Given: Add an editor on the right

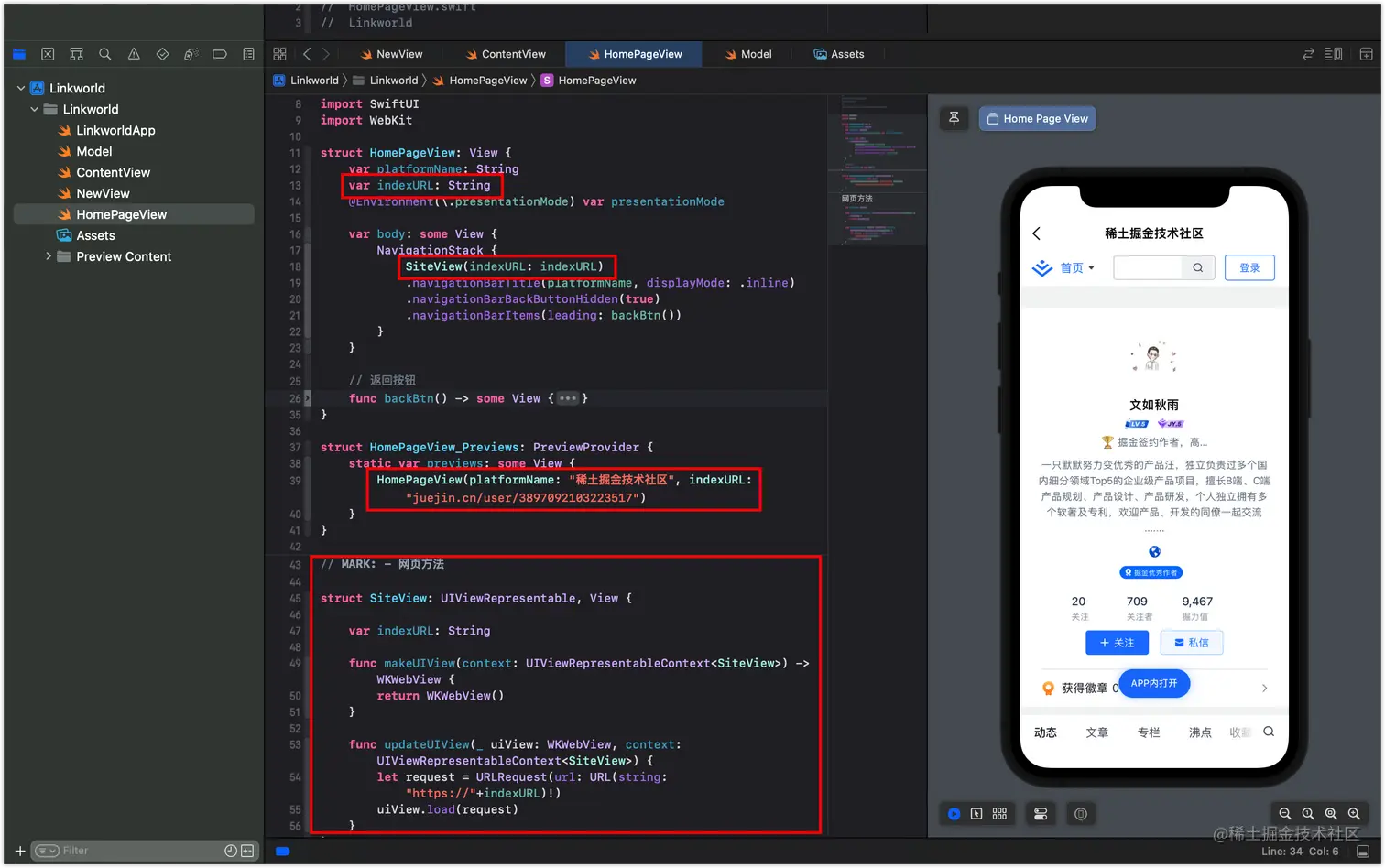Looking at the screenshot, I should click(1366, 54).
